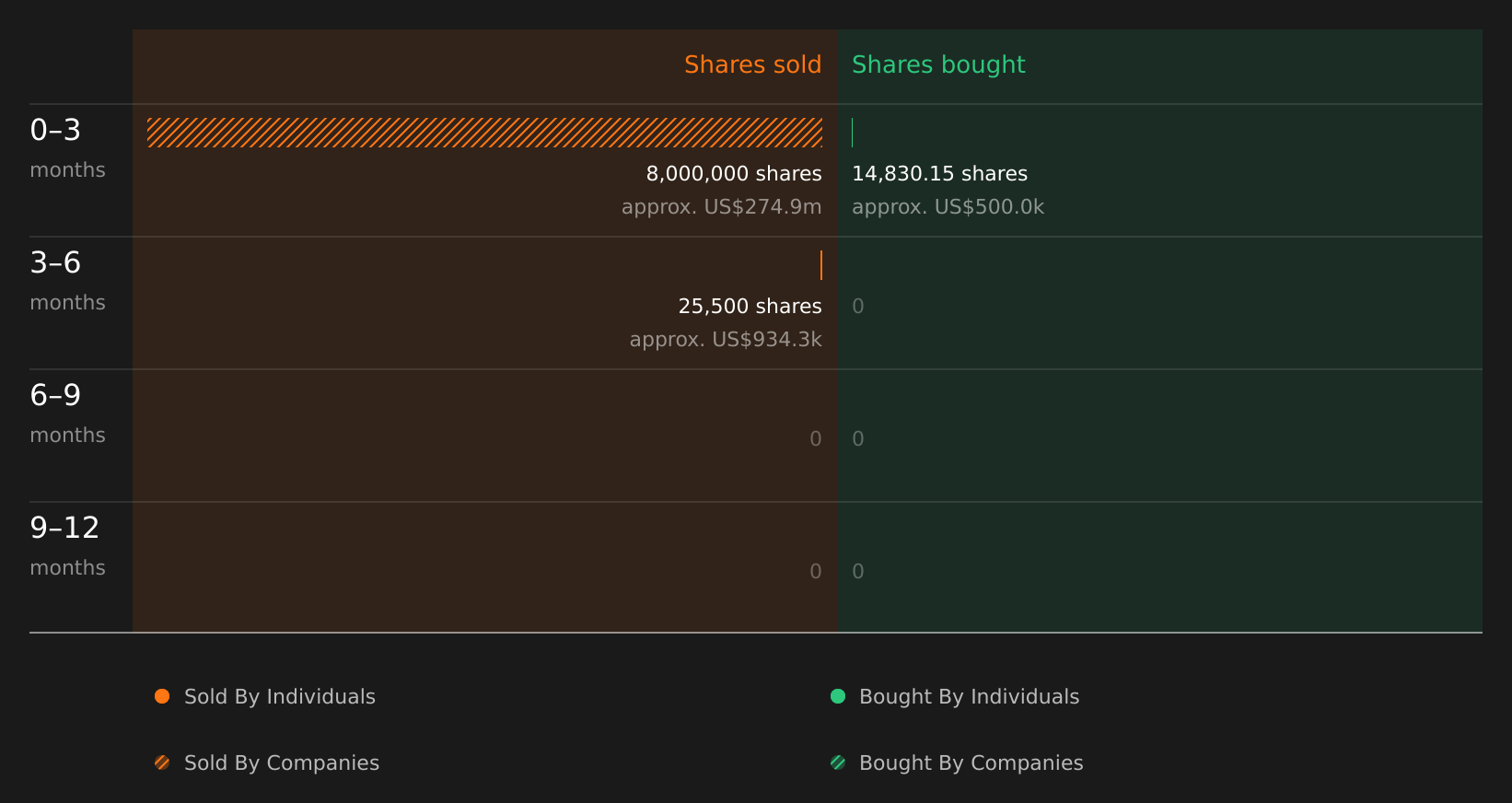
Task: Toggle the Bought By Companies legend label
Action: tap(971, 763)
